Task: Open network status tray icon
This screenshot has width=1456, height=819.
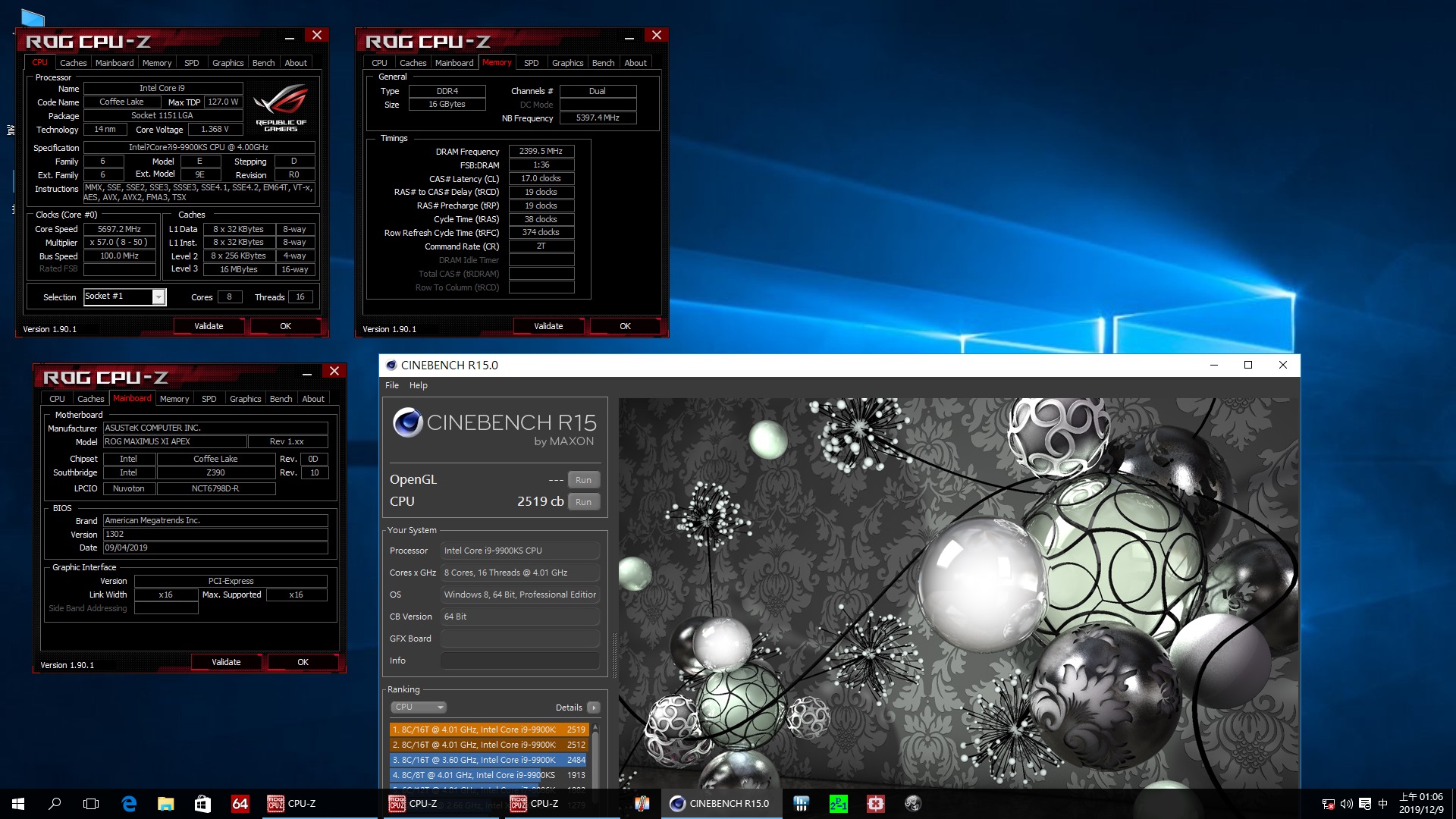Action: (x=1328, y=804)
